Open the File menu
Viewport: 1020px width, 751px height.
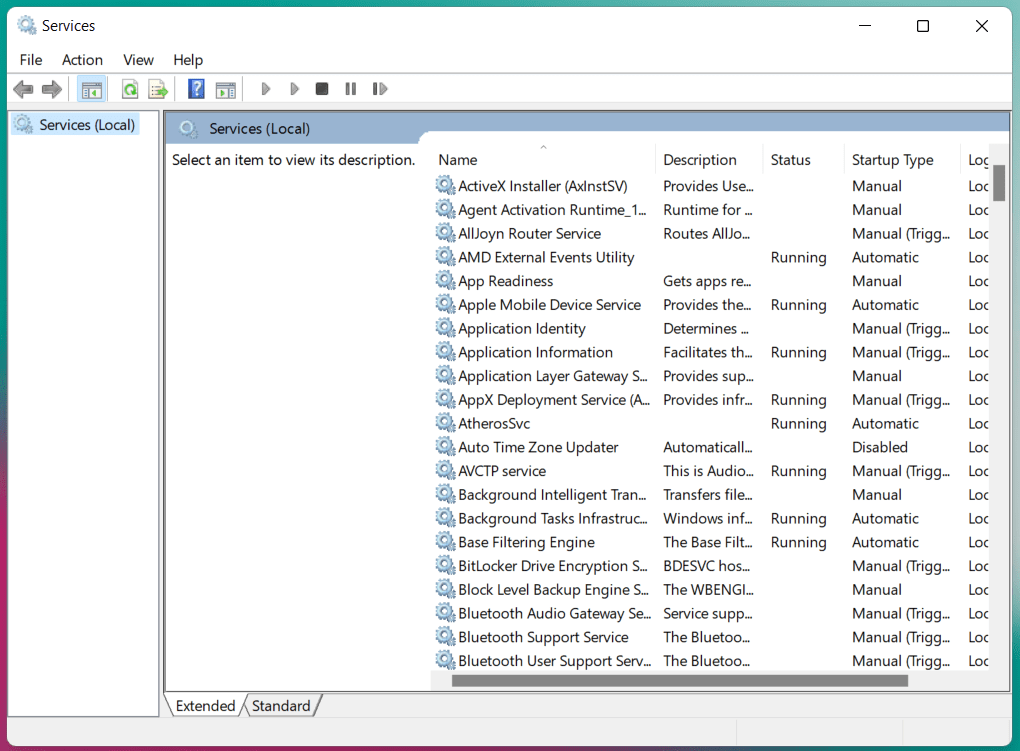[31, 60]
